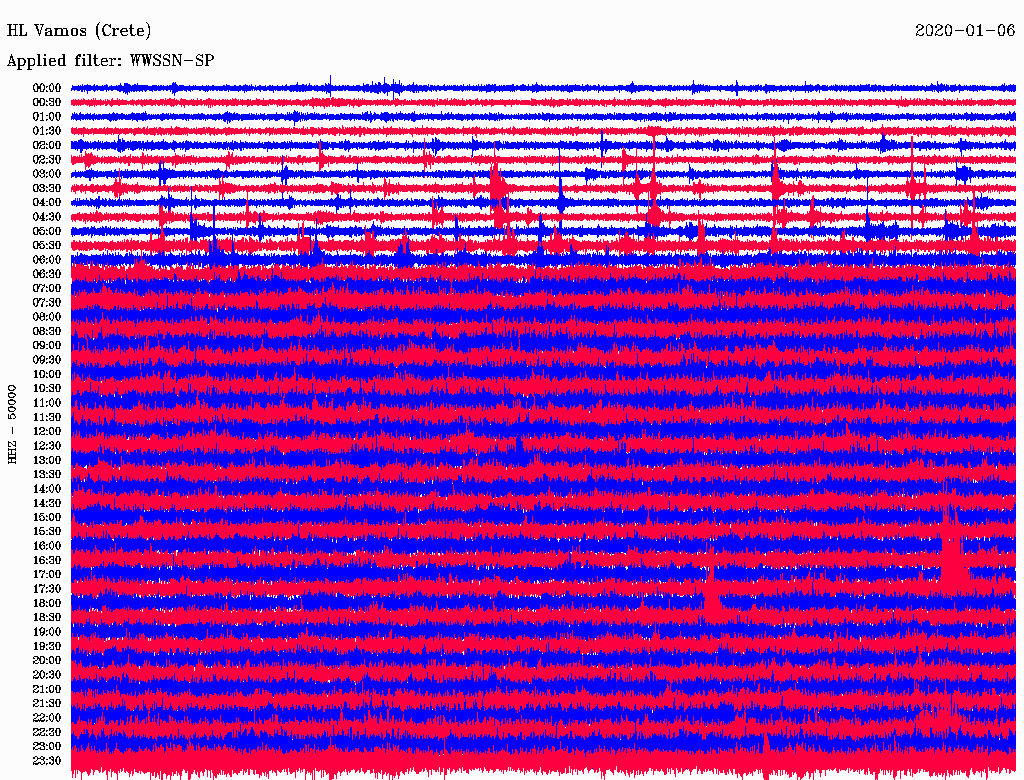Click the 06:00 time label
This screenshot has height=780, width=1024.
[x=47, y=259]
